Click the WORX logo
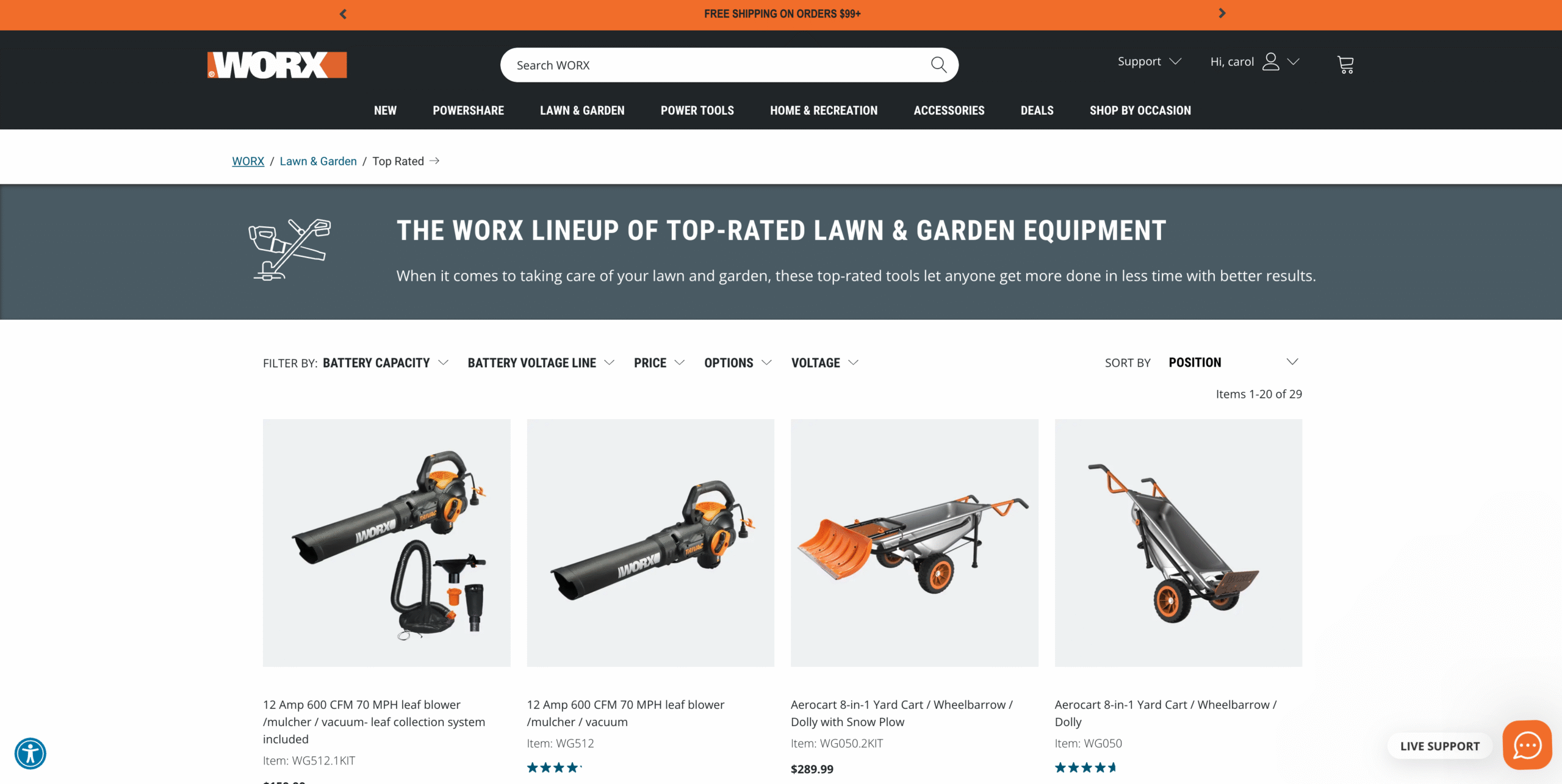Viewport: 1562px width, 784px height. click(277, 65)
